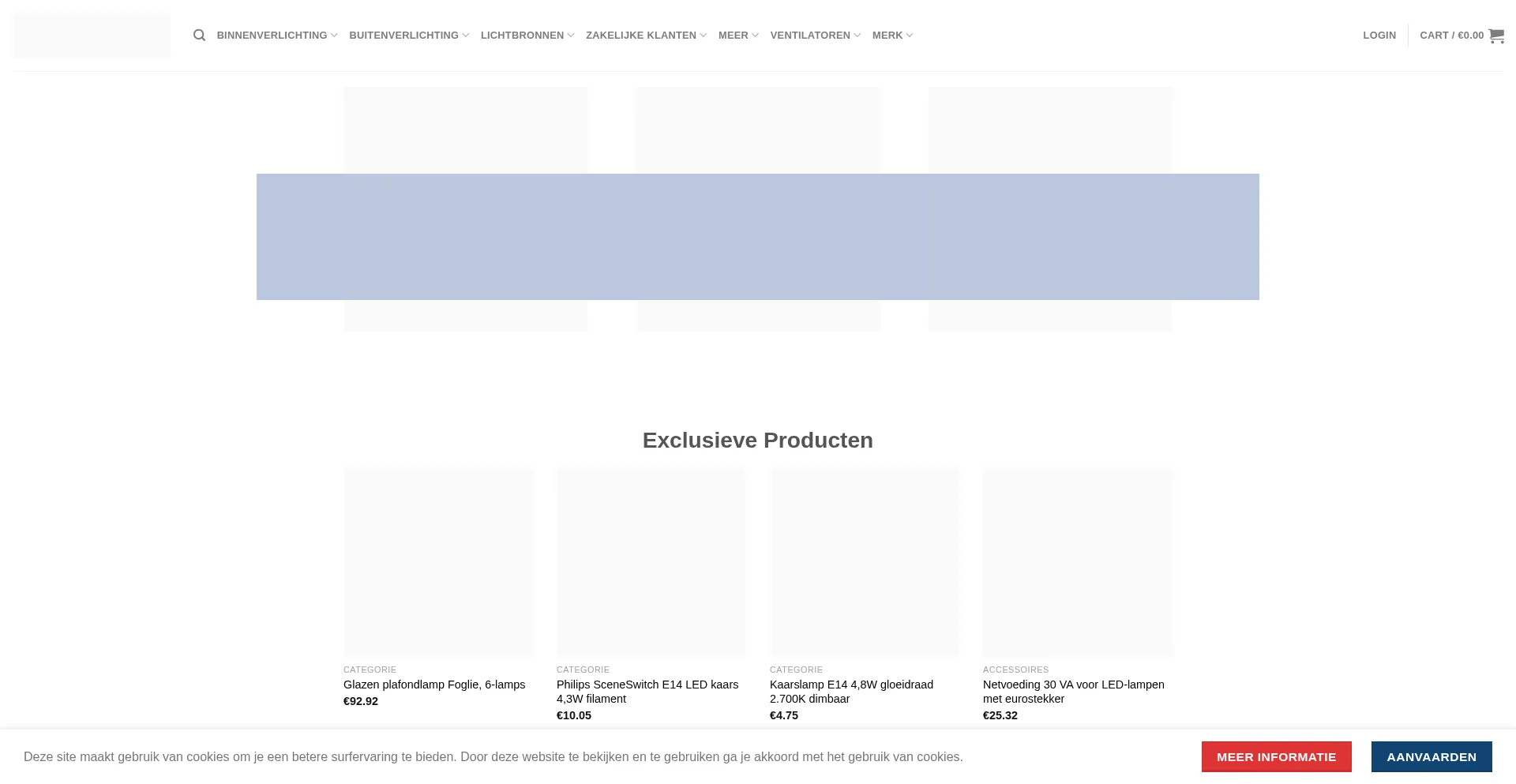The image size is (1516, 784).
Task: Click the blue banner overlay
Action: pyautogui.click(x=757, y=237)
